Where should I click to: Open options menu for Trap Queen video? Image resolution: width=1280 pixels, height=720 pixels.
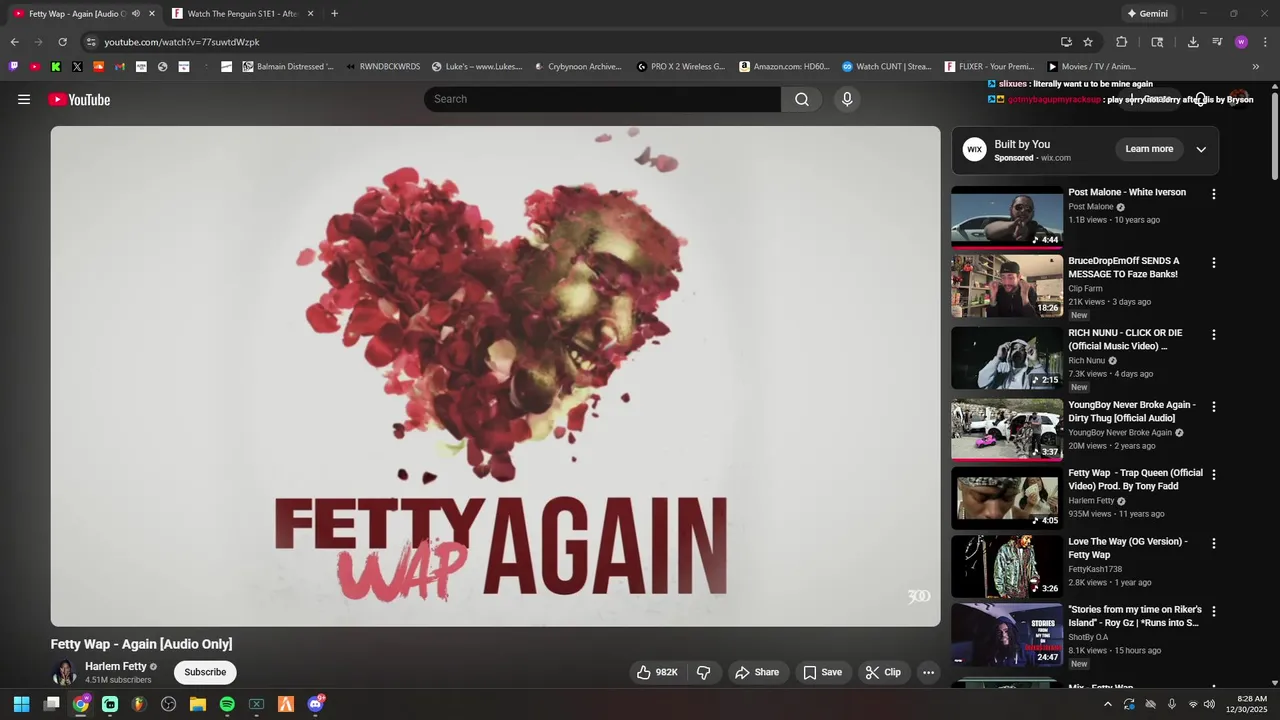pos(1214,475)
